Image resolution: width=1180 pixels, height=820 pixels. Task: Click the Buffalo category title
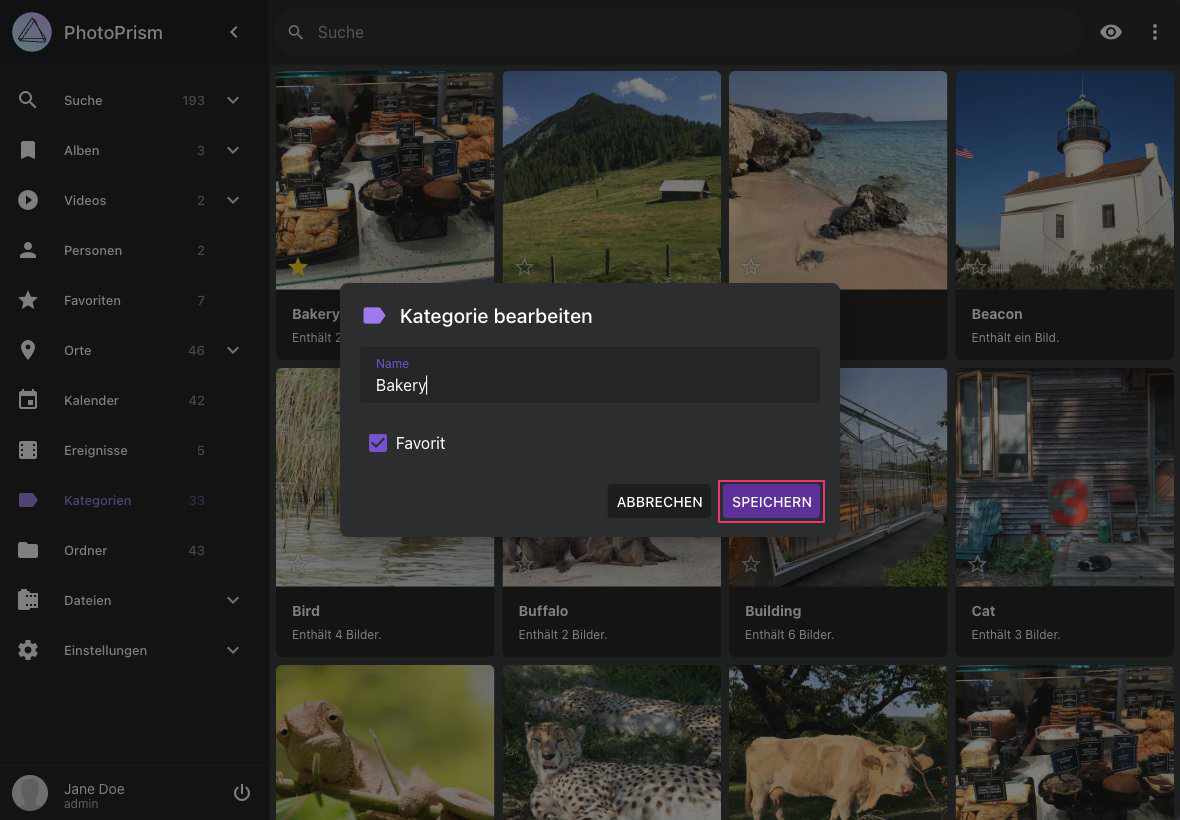543,611
